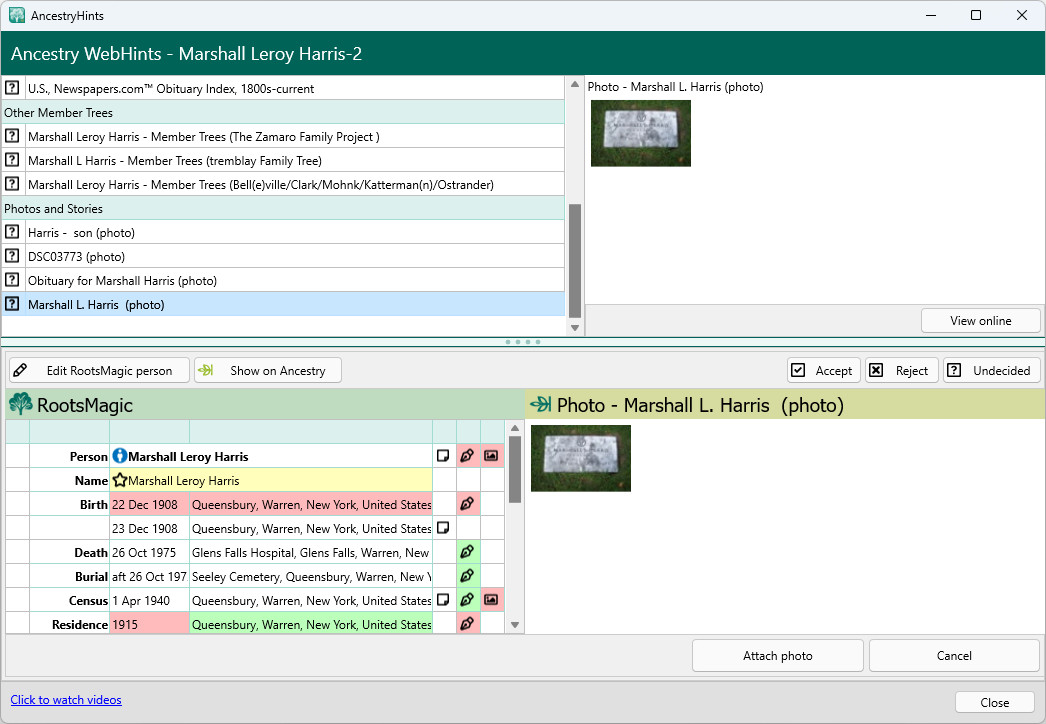The image size is (1046, 724).
Task: Click status icon for Marshall L. Harris photo
Action: 12,304
